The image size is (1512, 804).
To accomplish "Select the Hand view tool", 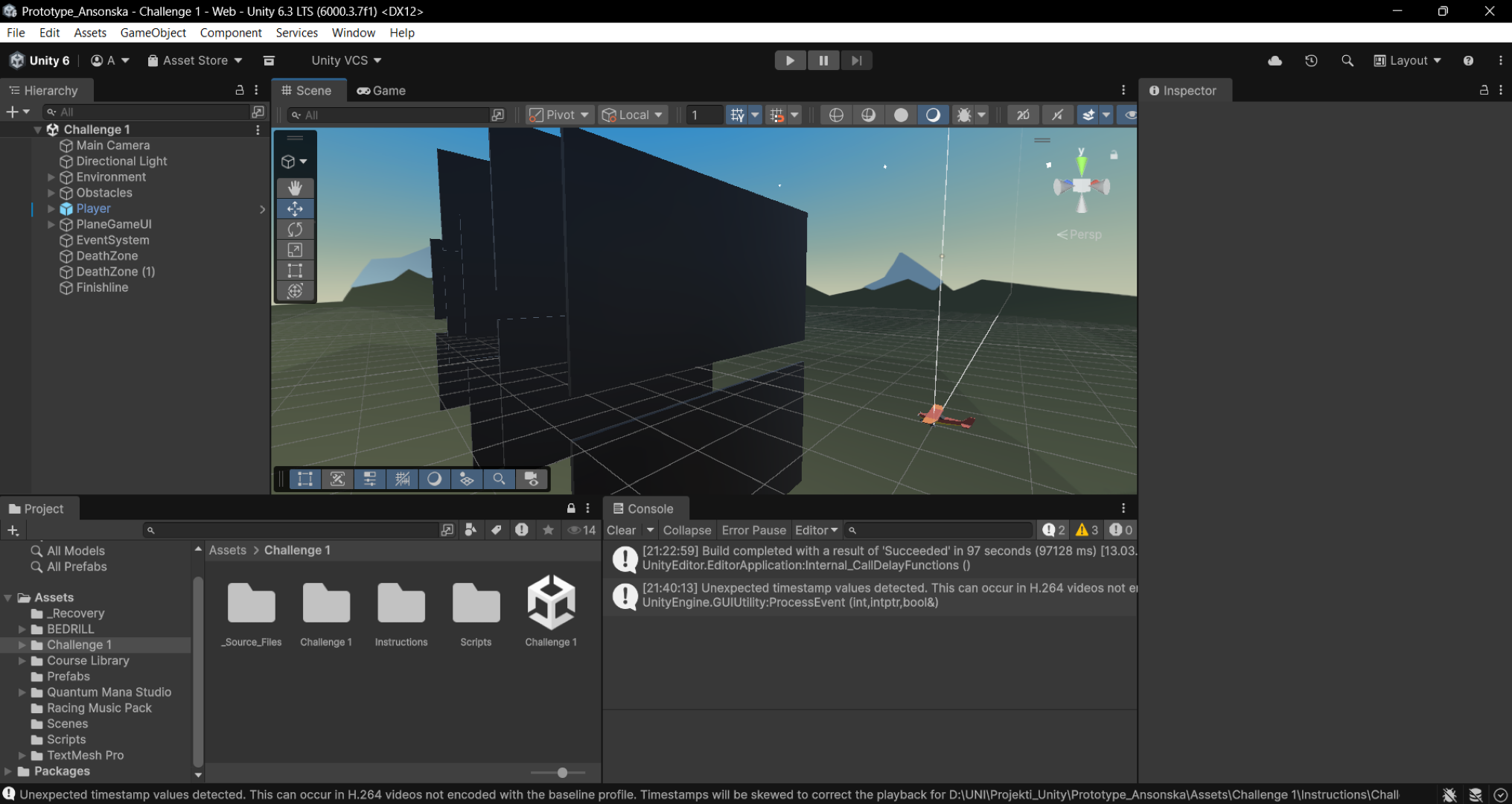I will click(x=295, y=188).
